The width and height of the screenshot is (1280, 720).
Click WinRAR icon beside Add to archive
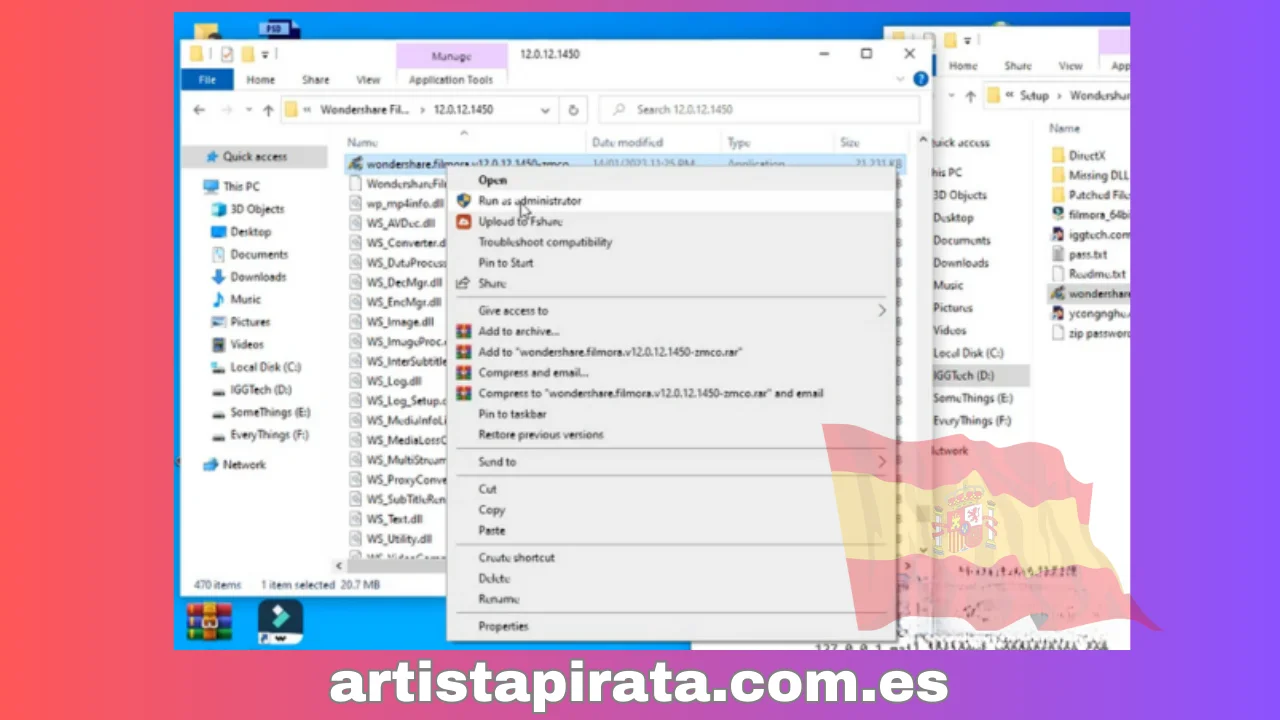click(463, 331)
